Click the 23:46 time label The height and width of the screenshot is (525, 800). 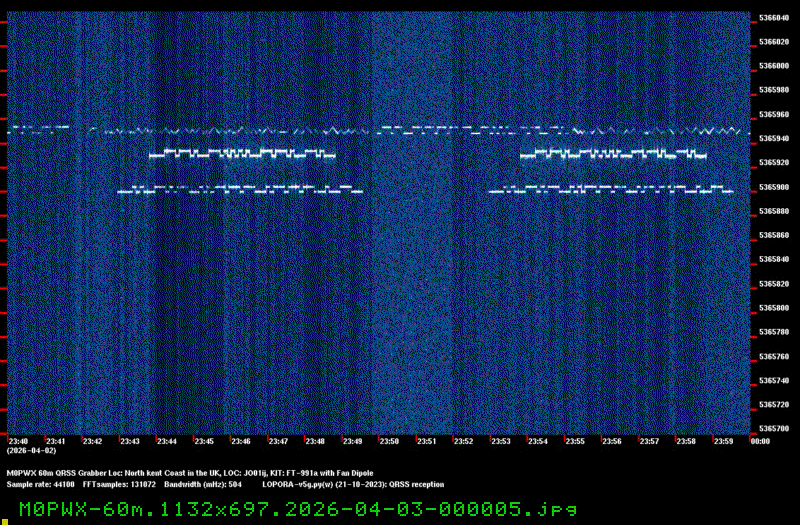pyautogui.click(x=241, y=441)
